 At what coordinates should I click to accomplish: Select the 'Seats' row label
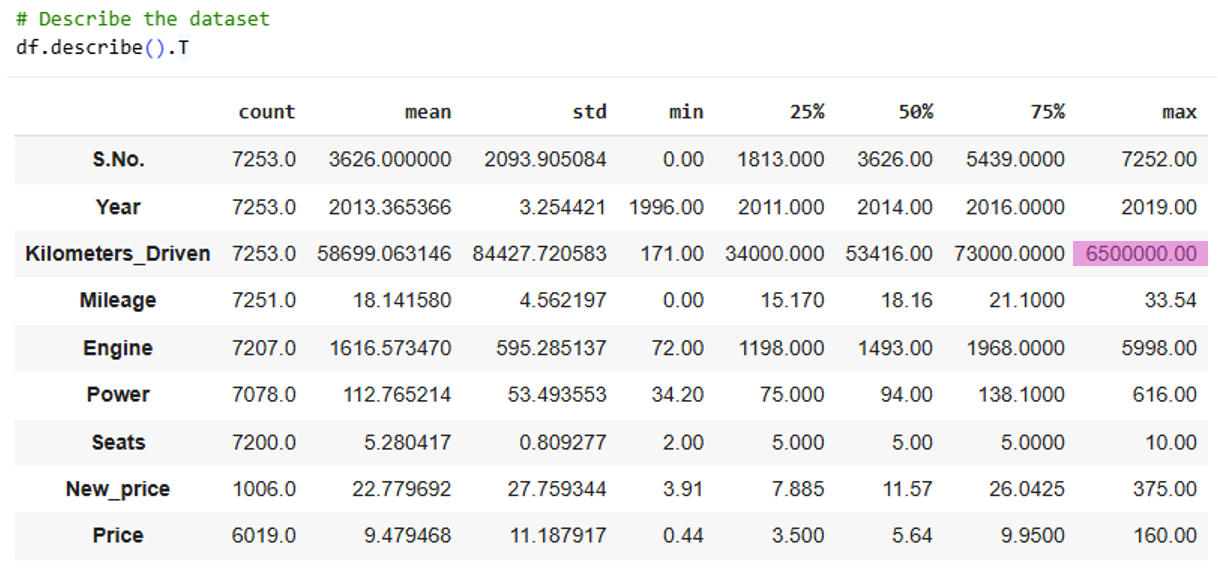tap(118, 442)
